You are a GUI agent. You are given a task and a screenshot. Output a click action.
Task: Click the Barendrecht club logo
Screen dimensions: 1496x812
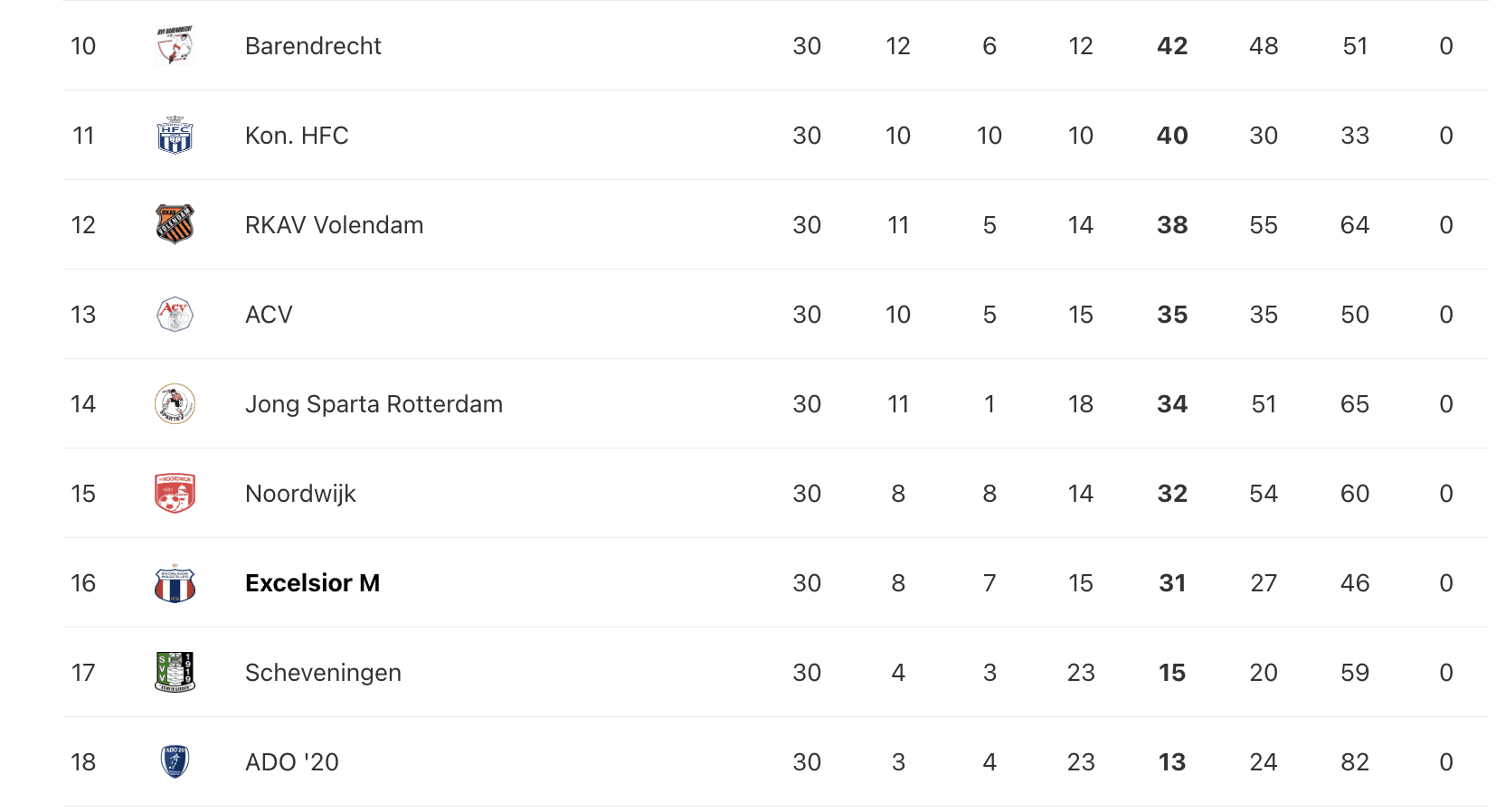pos(175,45)
